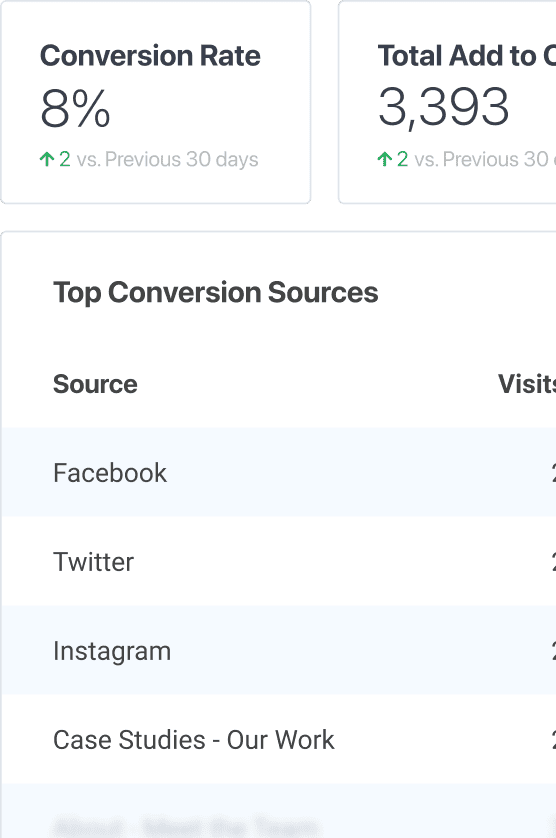Select the 8% conversion rate value
Screen dimensions: 556x838
[x=75, y=108]
